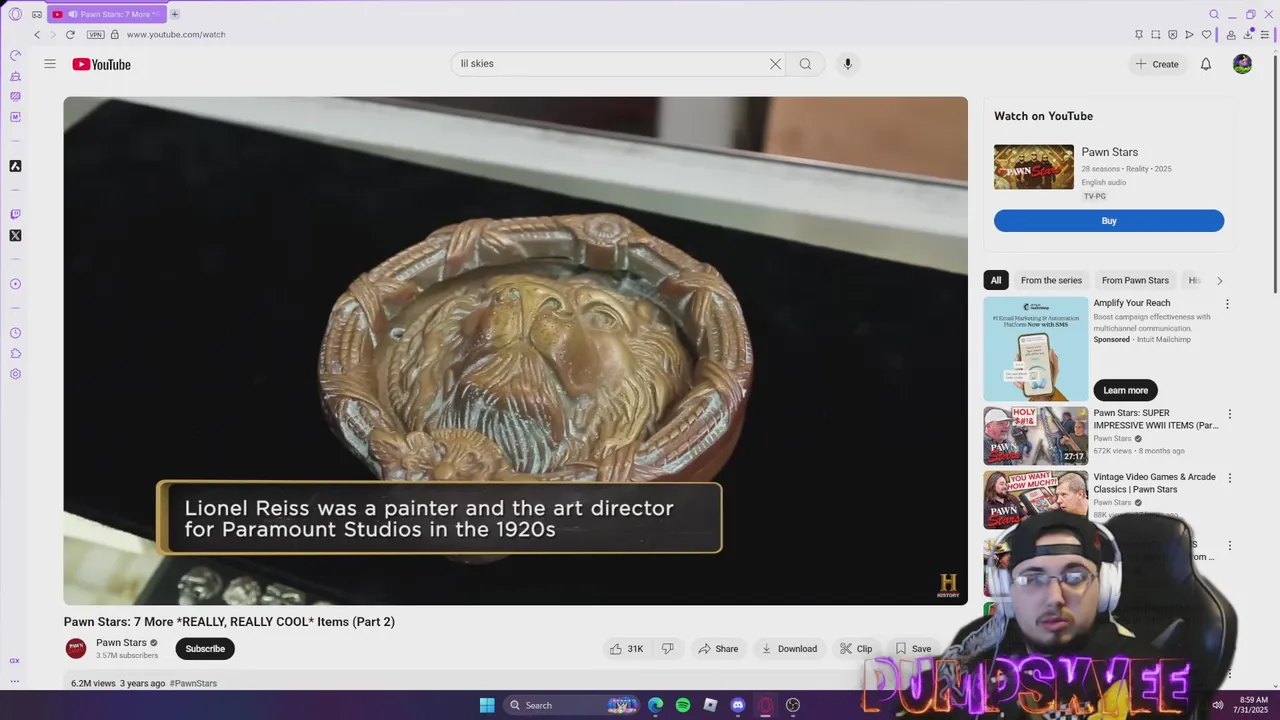Open browser downloads icon in toolbar
The image size is (1280, 720).
pyautogui.click(x=1248, y=34)
